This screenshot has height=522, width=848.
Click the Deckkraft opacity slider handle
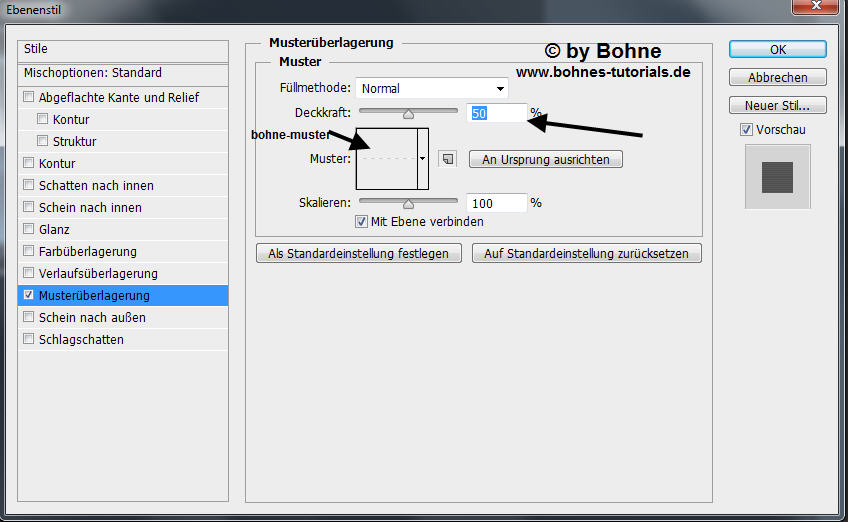pyautogui.click(x=408, y=114)
